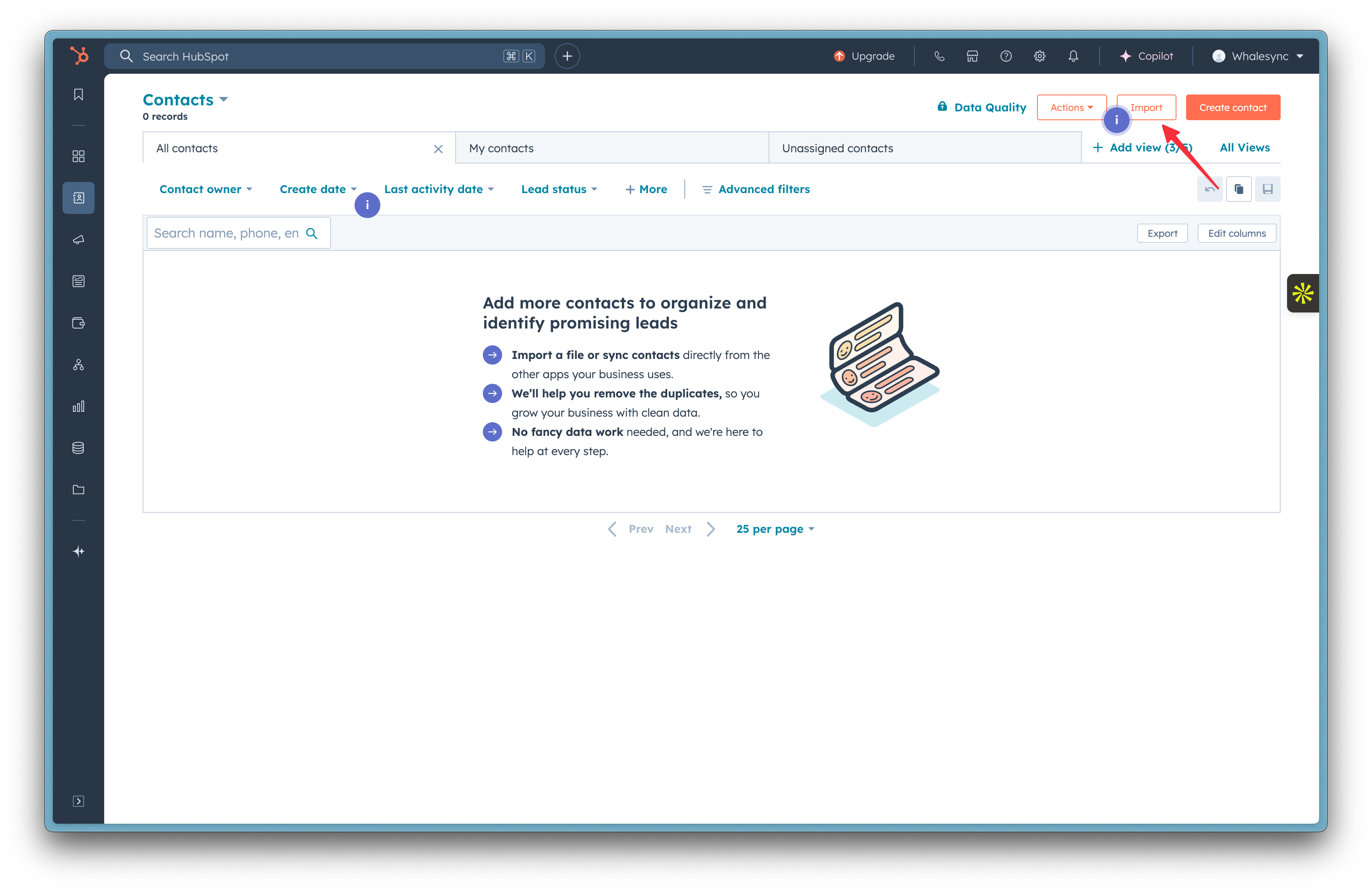Open the notifications bell
The height and width of the screenshot is (891, 1372).
point(1073,56)
